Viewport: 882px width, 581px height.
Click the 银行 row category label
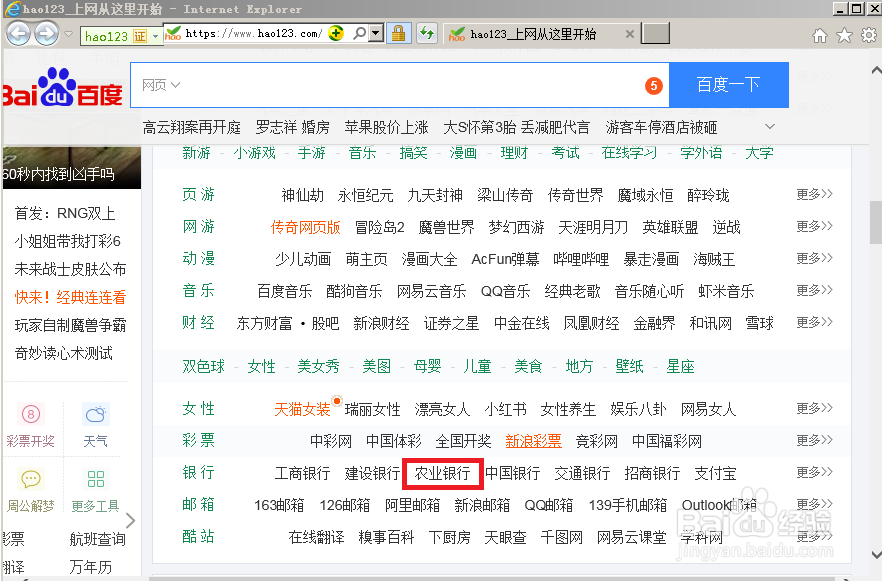pos(199,472)
